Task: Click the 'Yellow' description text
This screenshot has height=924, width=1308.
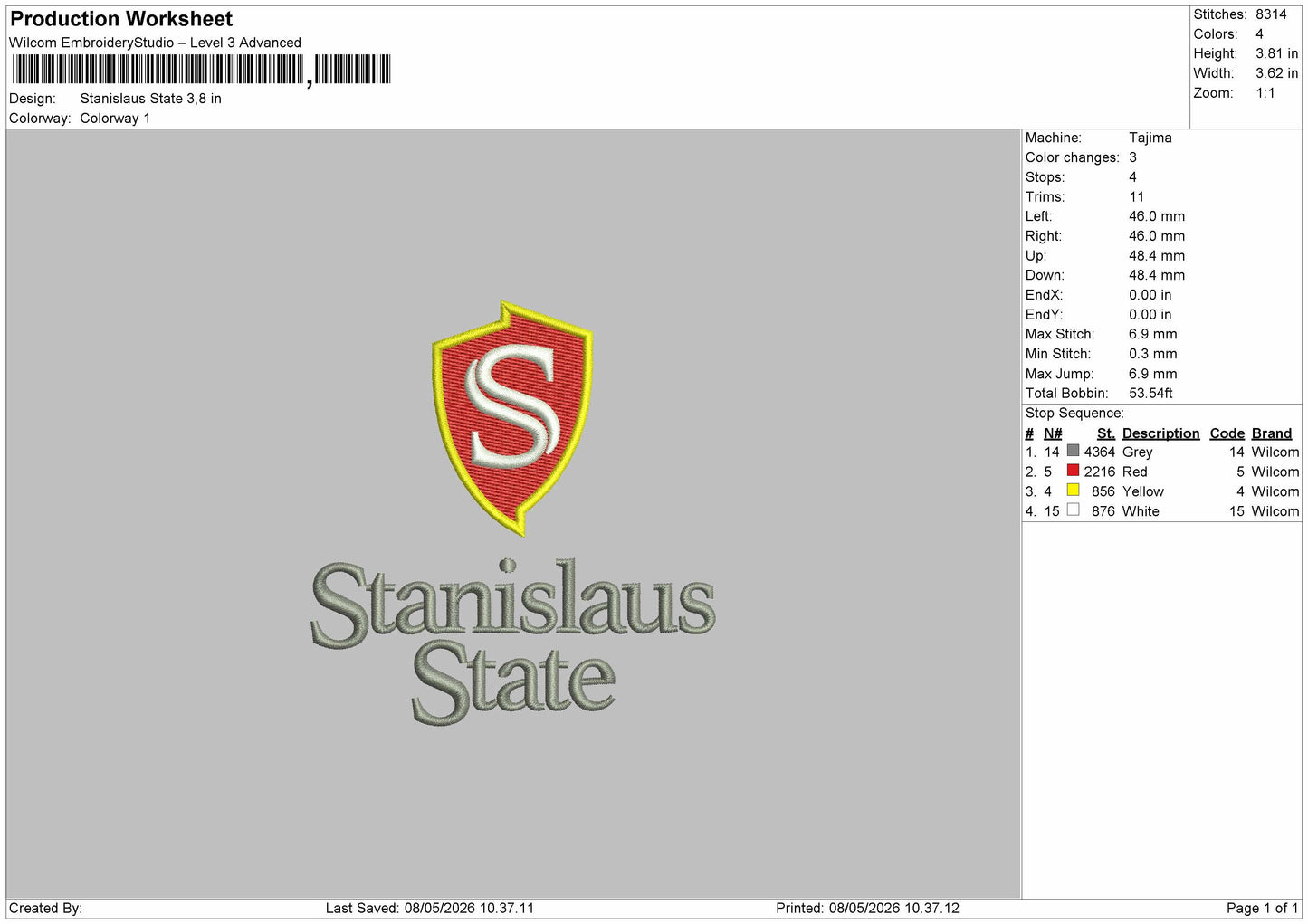Action: coord(1142,492)
